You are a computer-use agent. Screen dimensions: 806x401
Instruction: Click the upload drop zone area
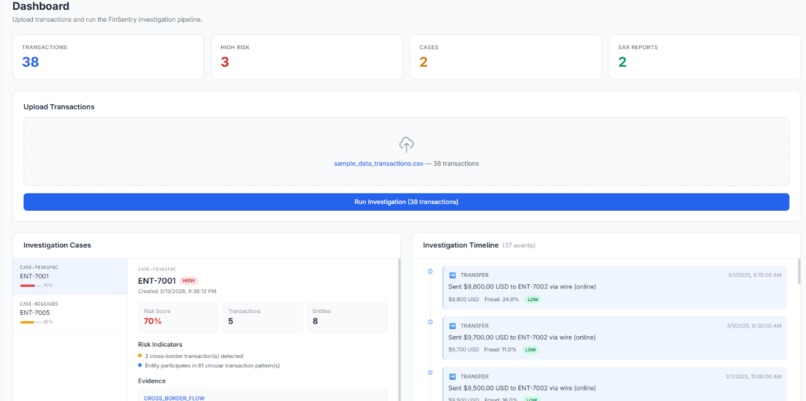tap(406, 152)
